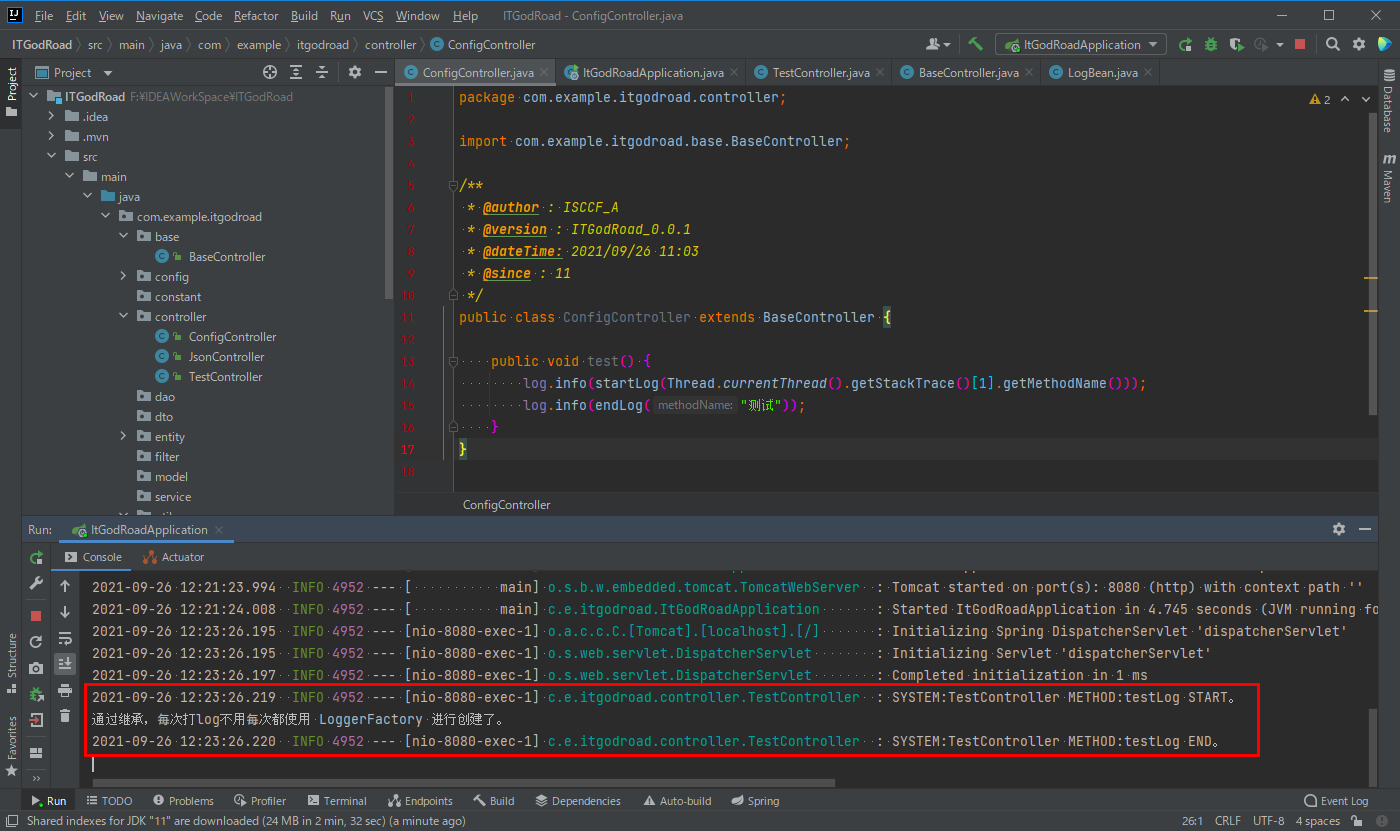Open the Event Log
The height and width of the screenshot is (831, 1400).
[1337, 800]
